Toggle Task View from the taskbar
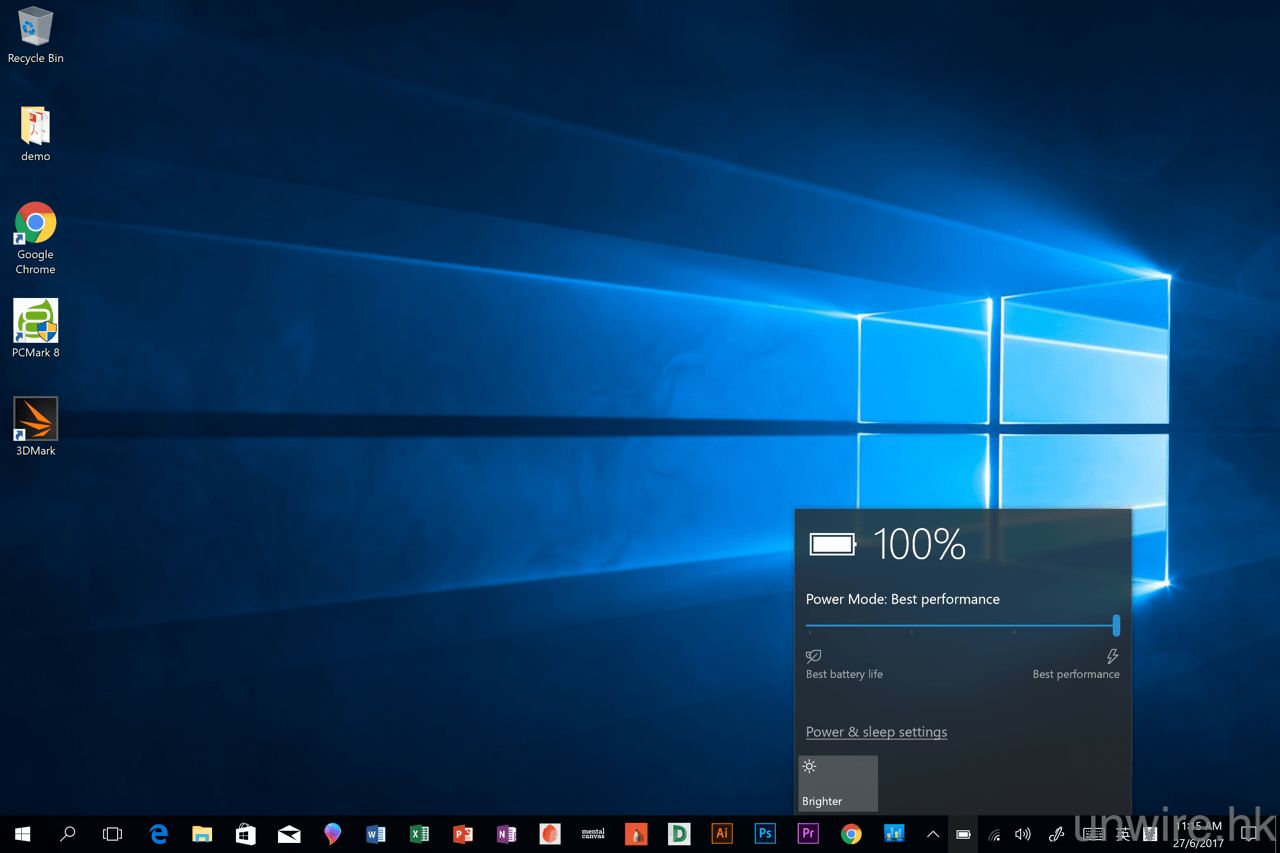This screenshot has height=853, width=1280. coord(113,834)
